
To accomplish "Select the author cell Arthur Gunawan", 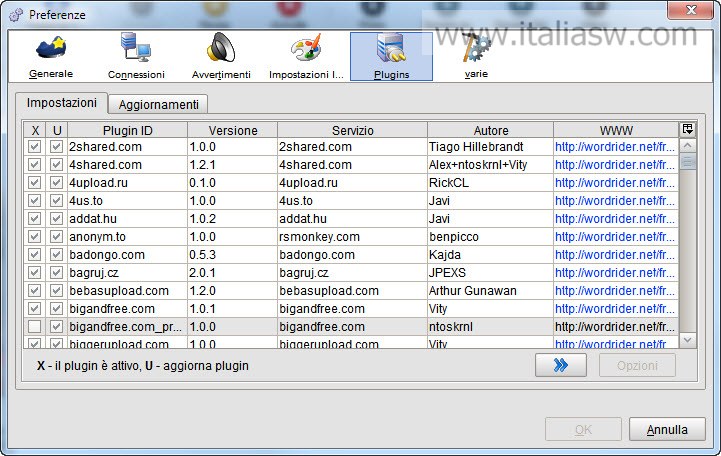I will click(491, 291).
